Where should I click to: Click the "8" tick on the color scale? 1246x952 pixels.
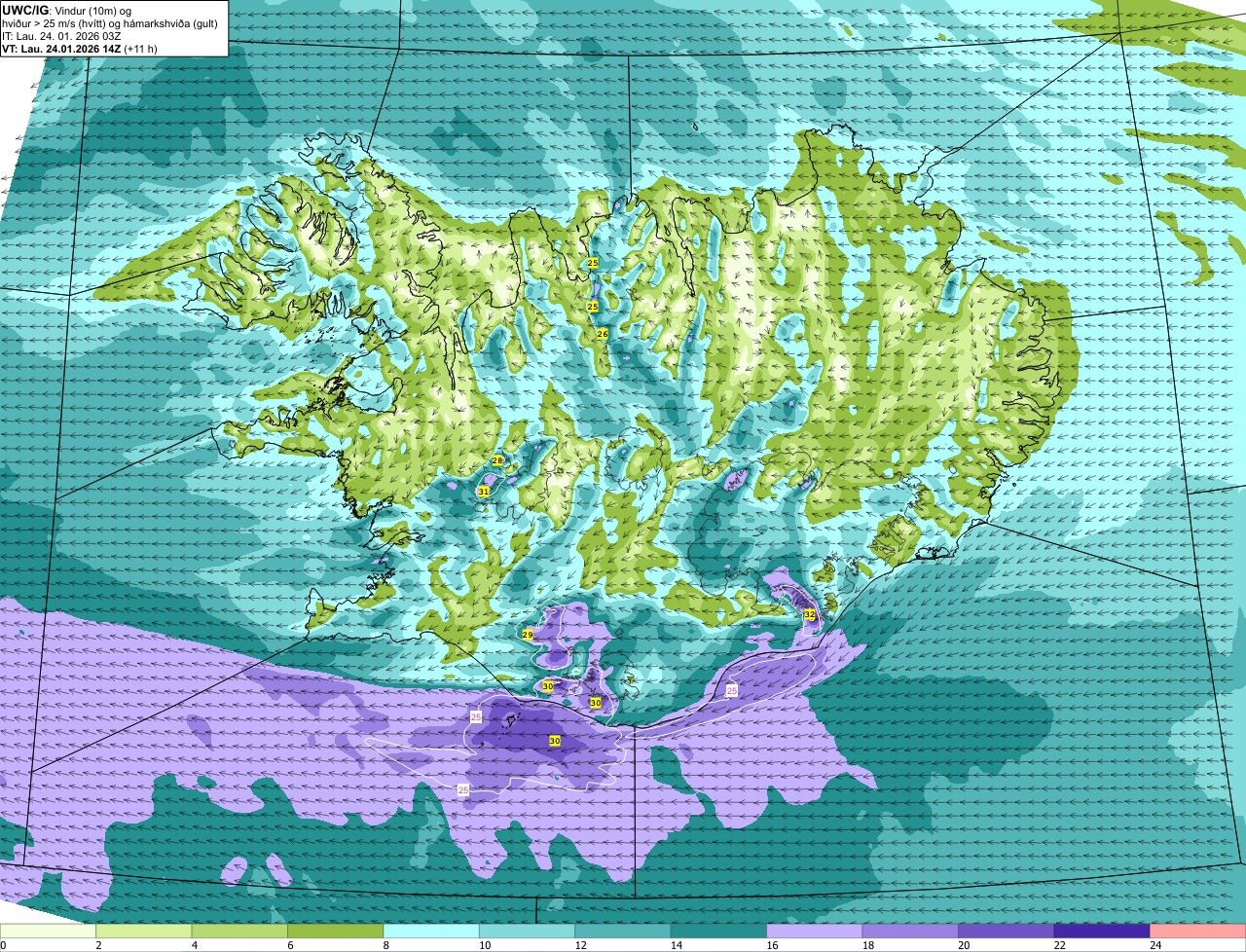pyautogui.click(x=385, y=944)
